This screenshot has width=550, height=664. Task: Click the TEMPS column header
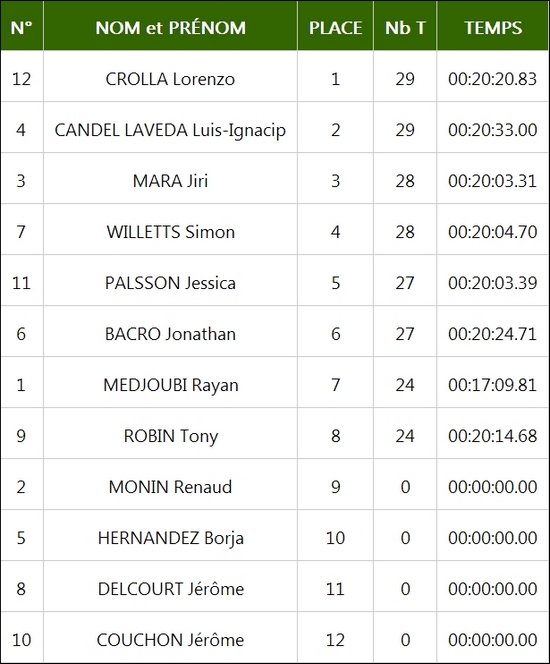[x=493, y=26]
